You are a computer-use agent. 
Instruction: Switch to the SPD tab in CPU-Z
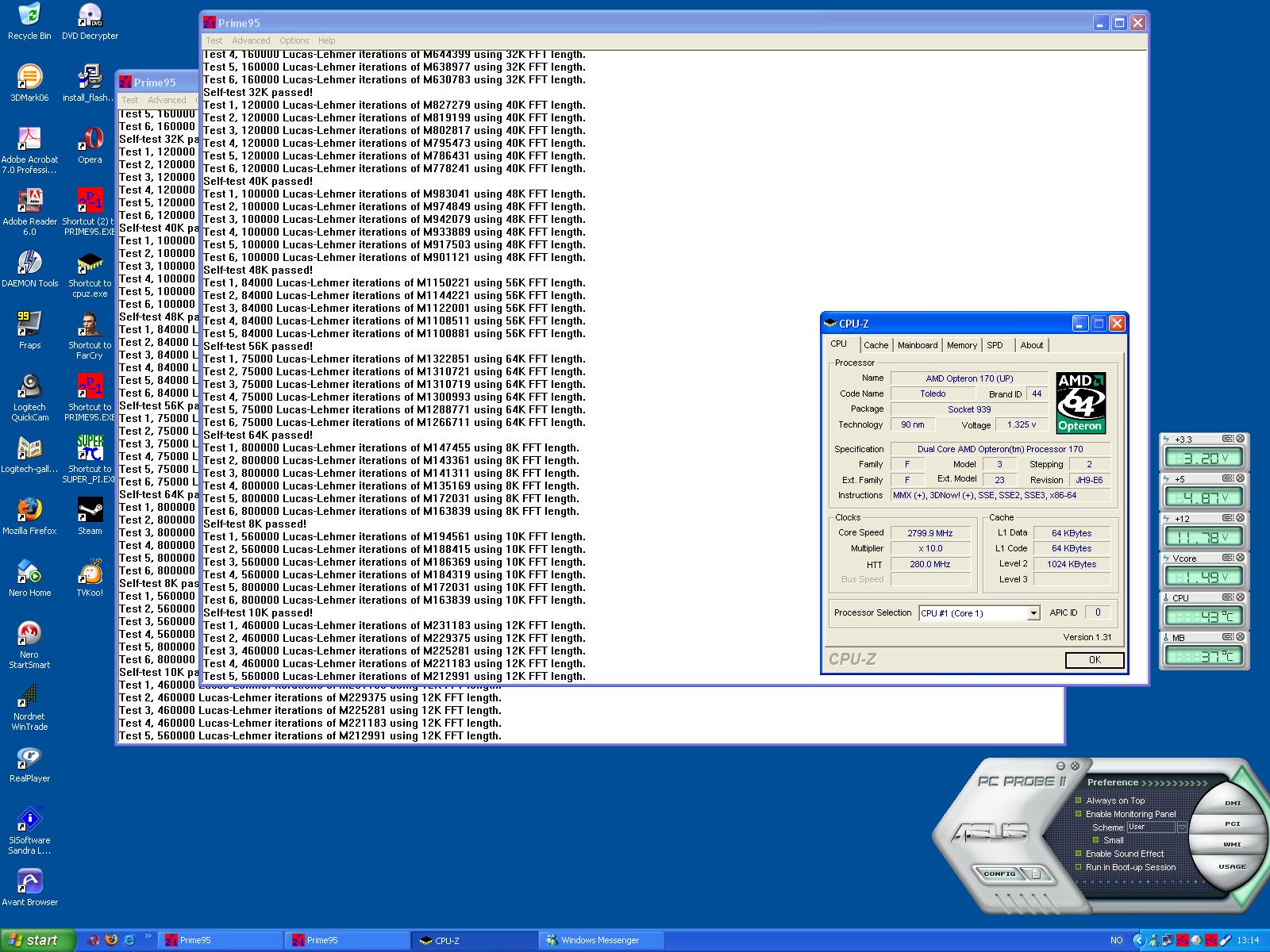pos(995,345)
